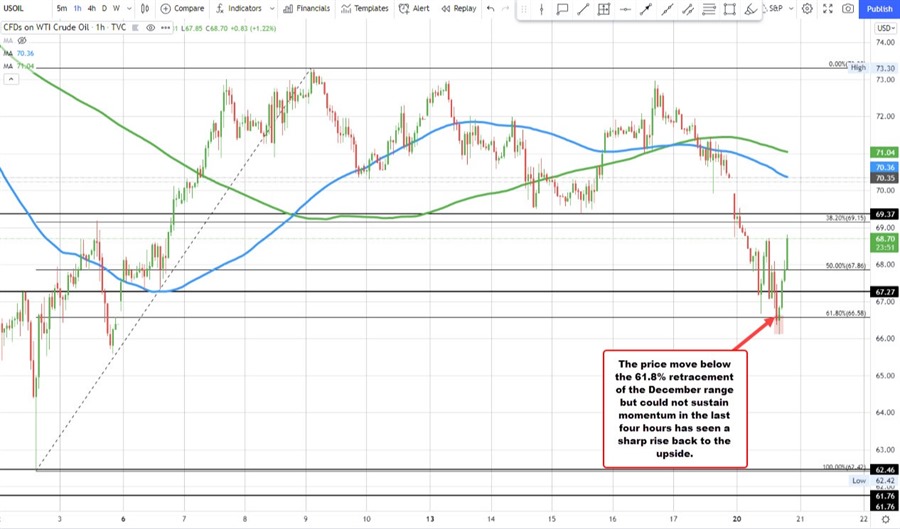Click the Indicators fx icon
This screenshot has height=529, width=900.
(x=220, y=9)
